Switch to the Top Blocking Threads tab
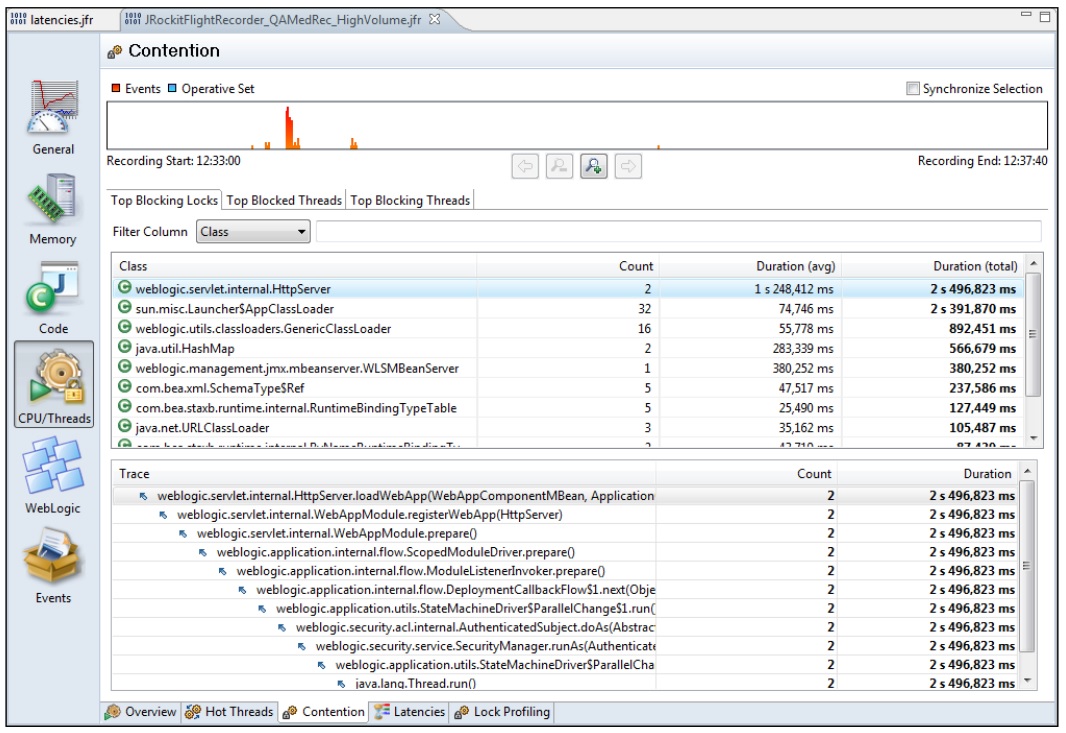The height and width of the screenshot is (733, 1066). tap(410, 201)
